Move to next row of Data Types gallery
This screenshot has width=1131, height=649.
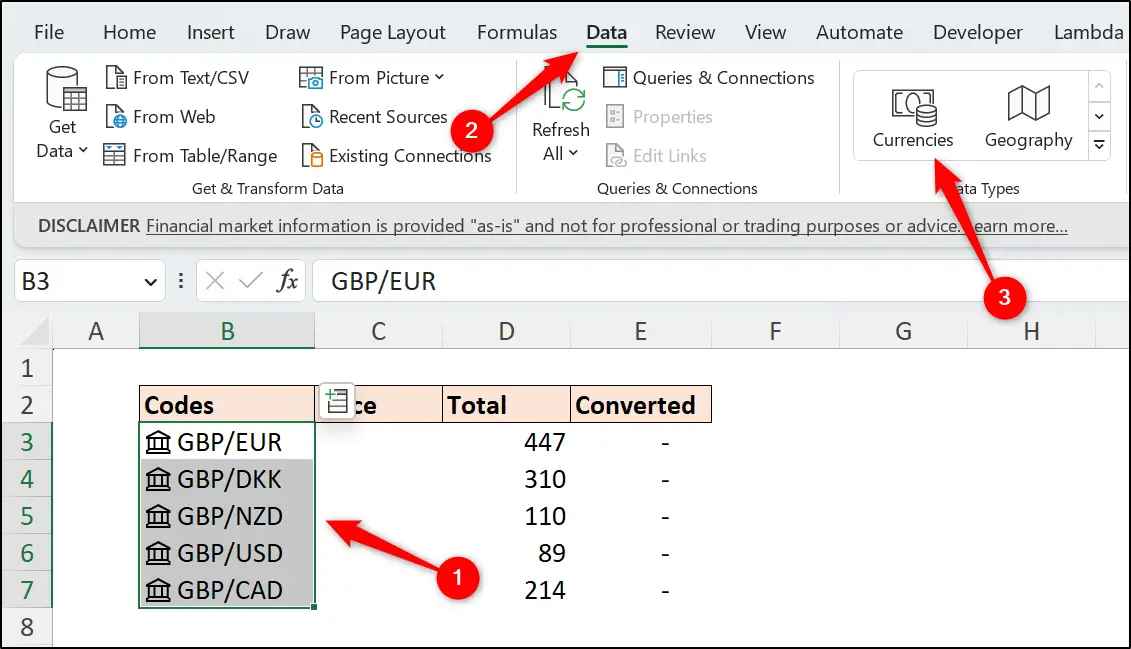pyautogui.click(x=1099, y=116)
